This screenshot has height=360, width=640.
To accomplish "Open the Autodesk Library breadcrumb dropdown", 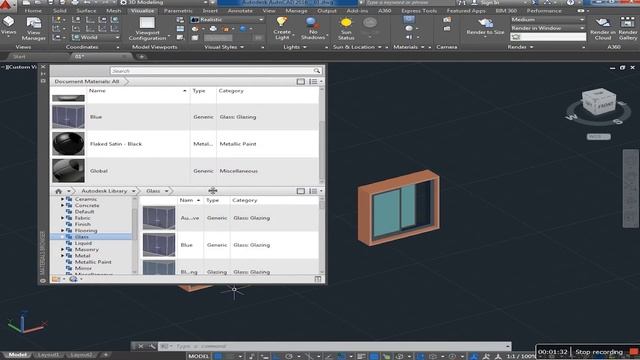I will pyautogui.click(x=133, y=191).
